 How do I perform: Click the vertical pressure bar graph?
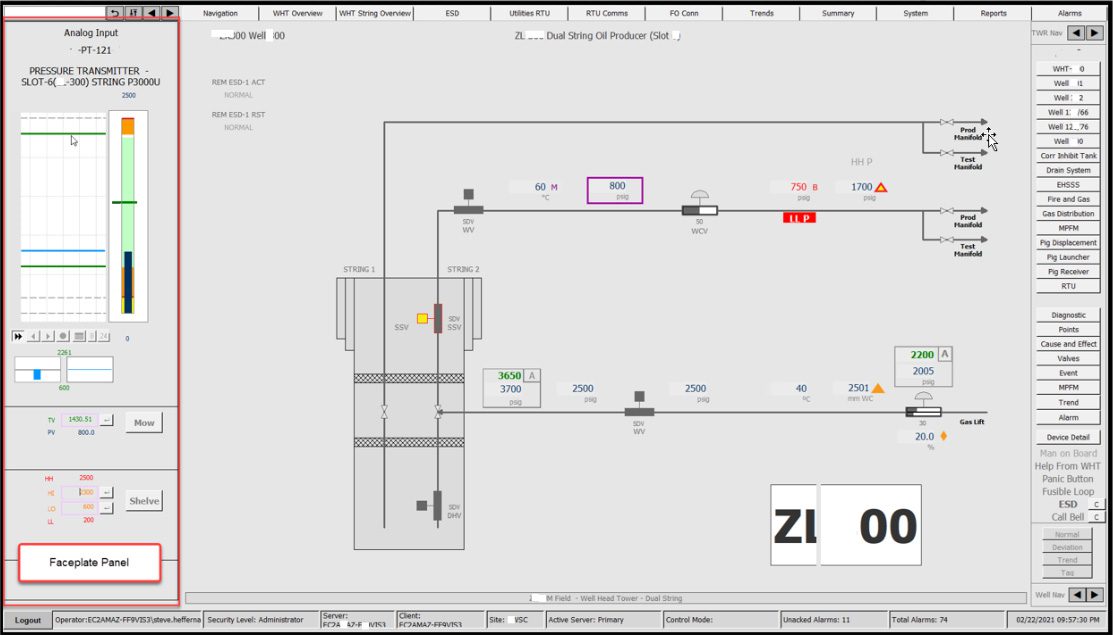click(x=128, y=216)
